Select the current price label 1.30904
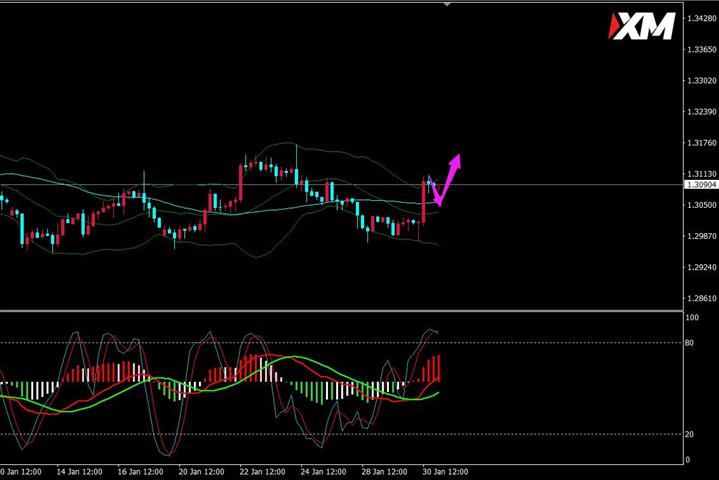Viewport: 719px width, 480px height. [x=701, y=185]
